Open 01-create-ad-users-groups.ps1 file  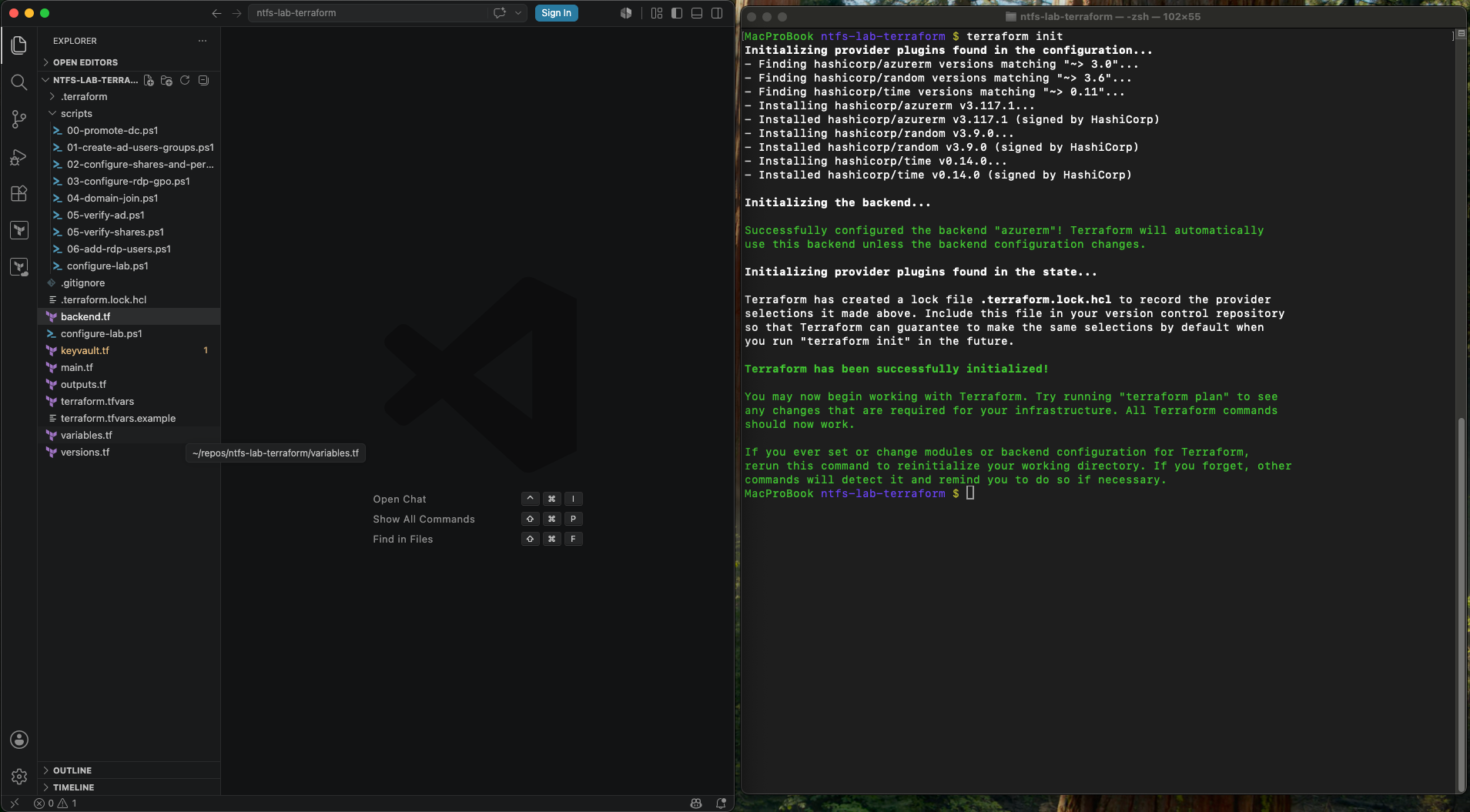(129, 148)
